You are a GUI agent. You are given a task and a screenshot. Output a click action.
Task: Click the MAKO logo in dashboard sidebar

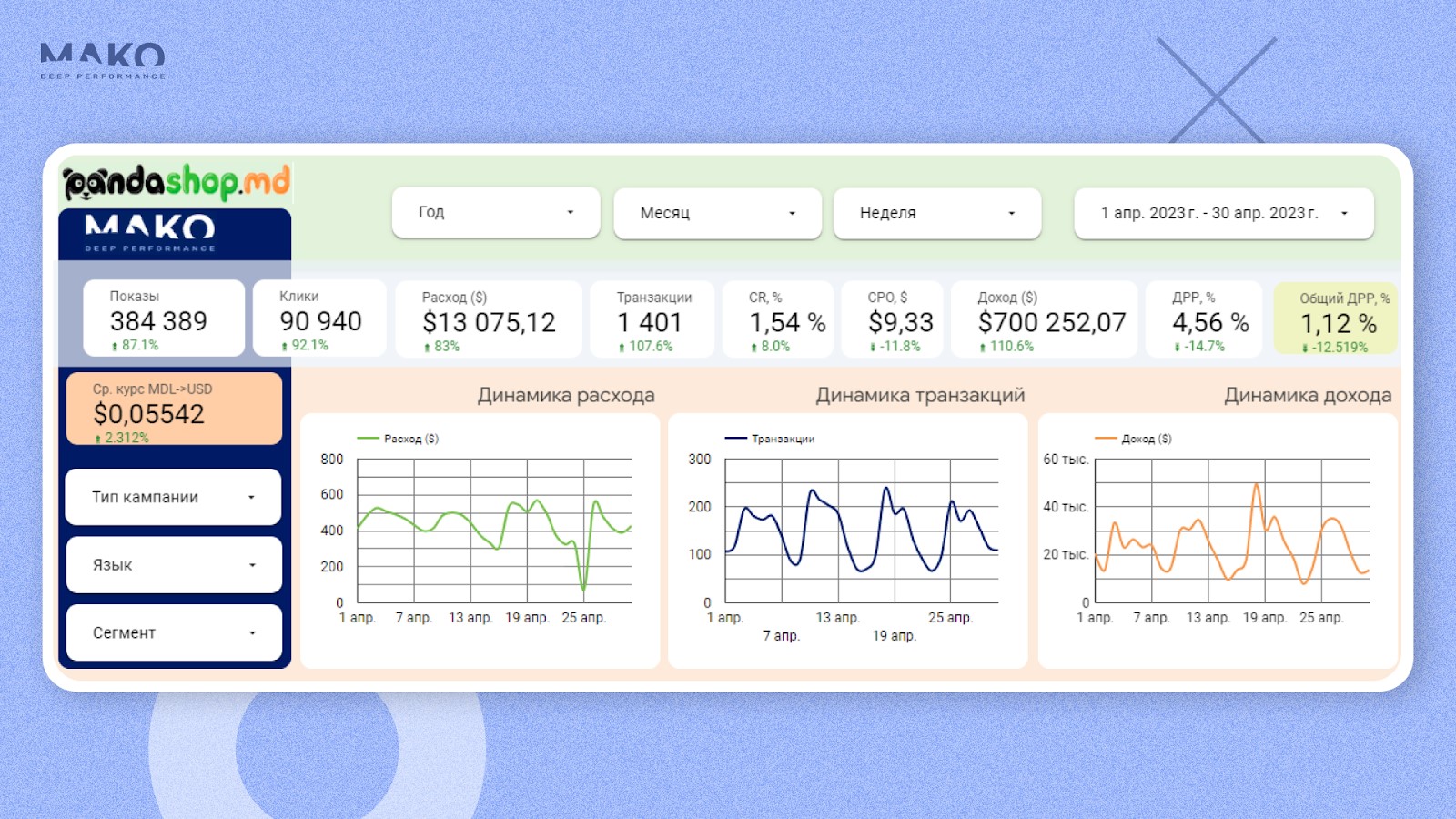point(150,232)
